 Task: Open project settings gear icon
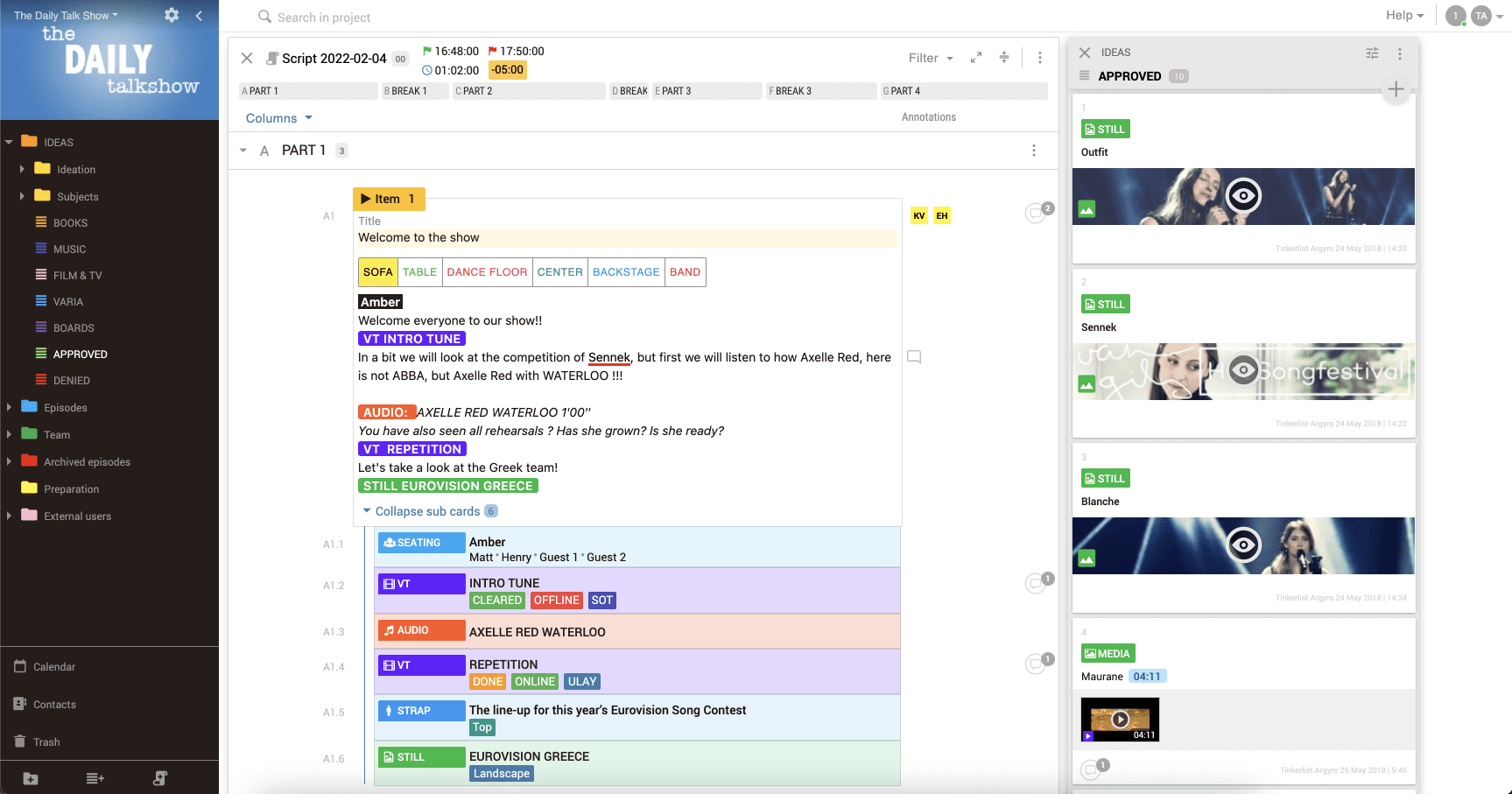pyautogui.click(x=172, y=15)
